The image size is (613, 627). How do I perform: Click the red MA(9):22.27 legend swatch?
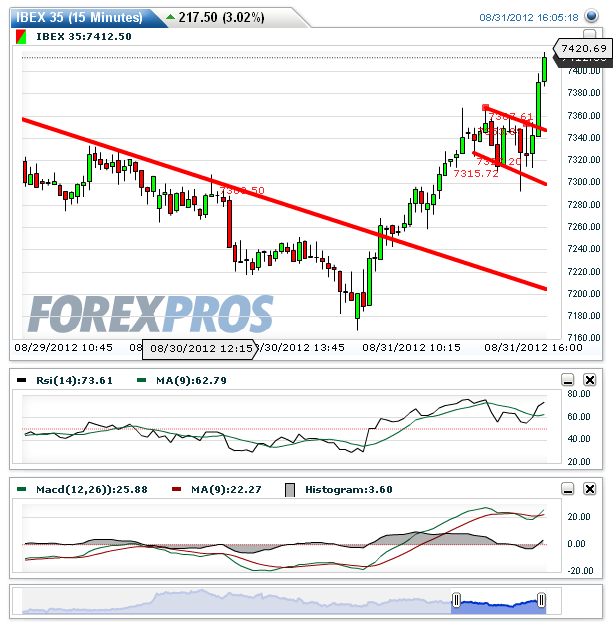click(x=176, y=489)
